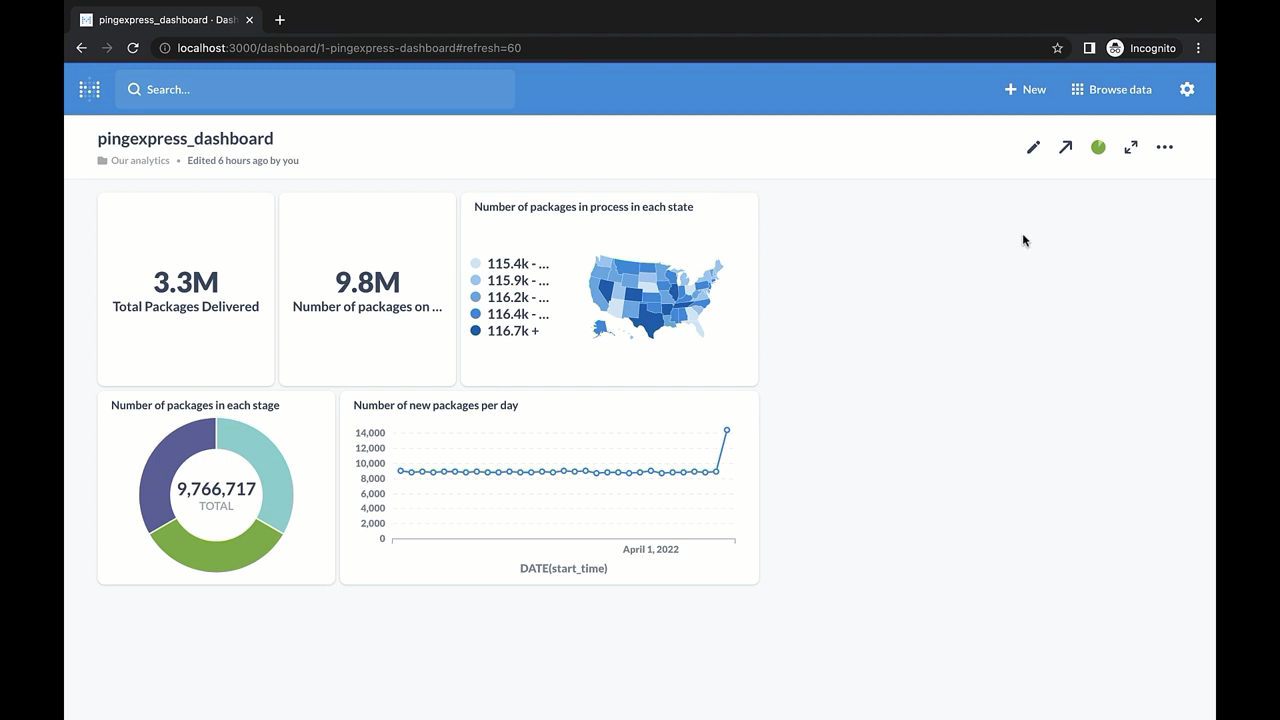Open the dashboard's ellipsis options menu
Screen dimensions: 1280x720
[x=1164, y=147]
